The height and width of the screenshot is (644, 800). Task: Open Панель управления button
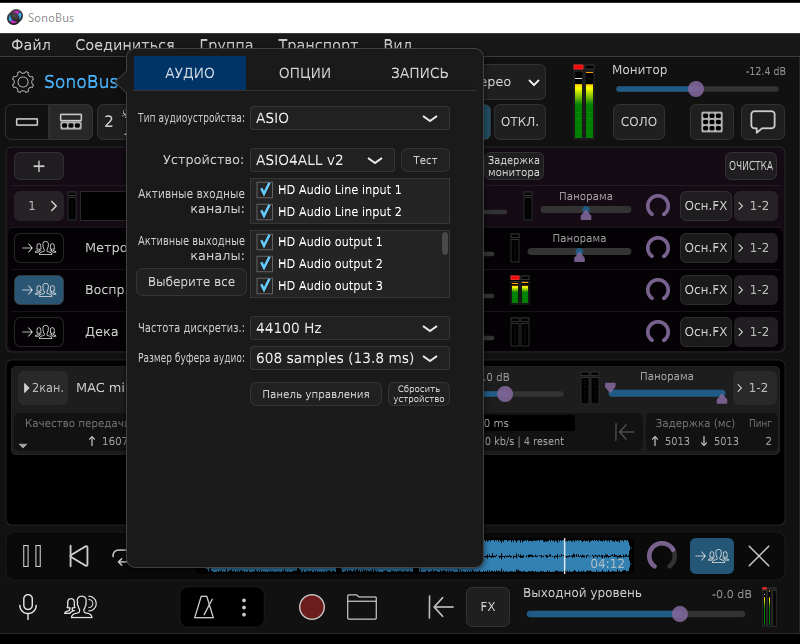[x=316, y=394]
